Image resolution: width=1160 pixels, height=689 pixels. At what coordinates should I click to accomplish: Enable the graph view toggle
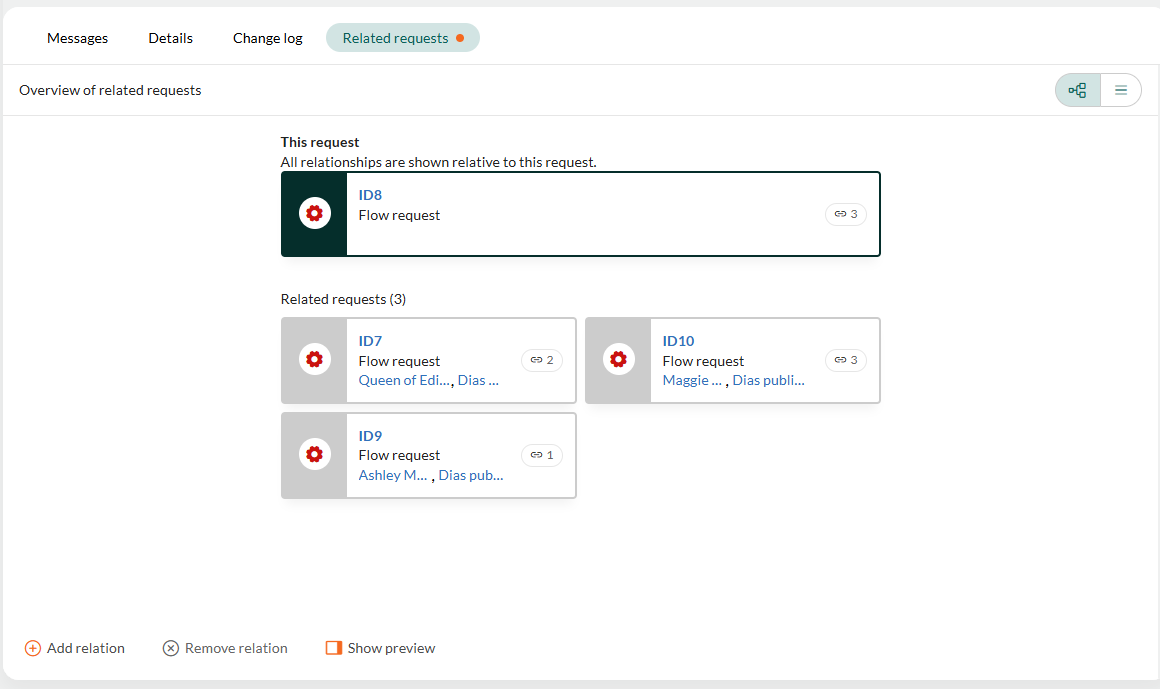(x=1076, y=89)
